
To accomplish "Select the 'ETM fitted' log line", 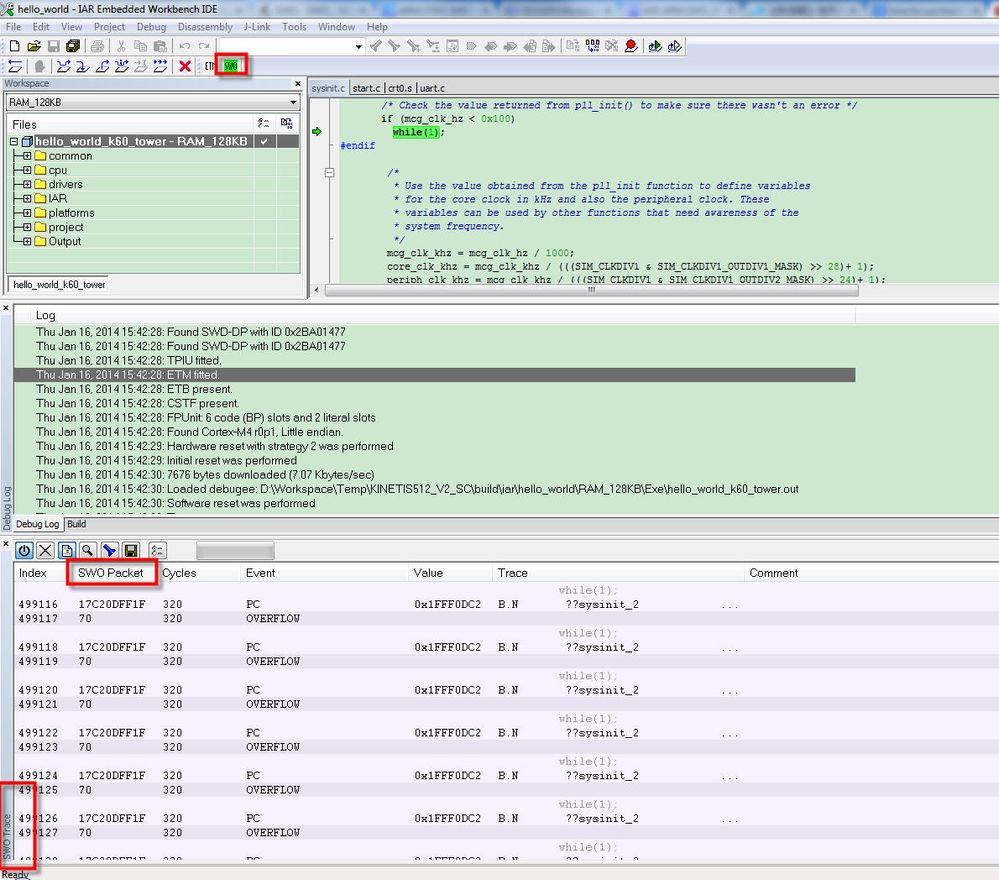I will [x=435, y=375].
